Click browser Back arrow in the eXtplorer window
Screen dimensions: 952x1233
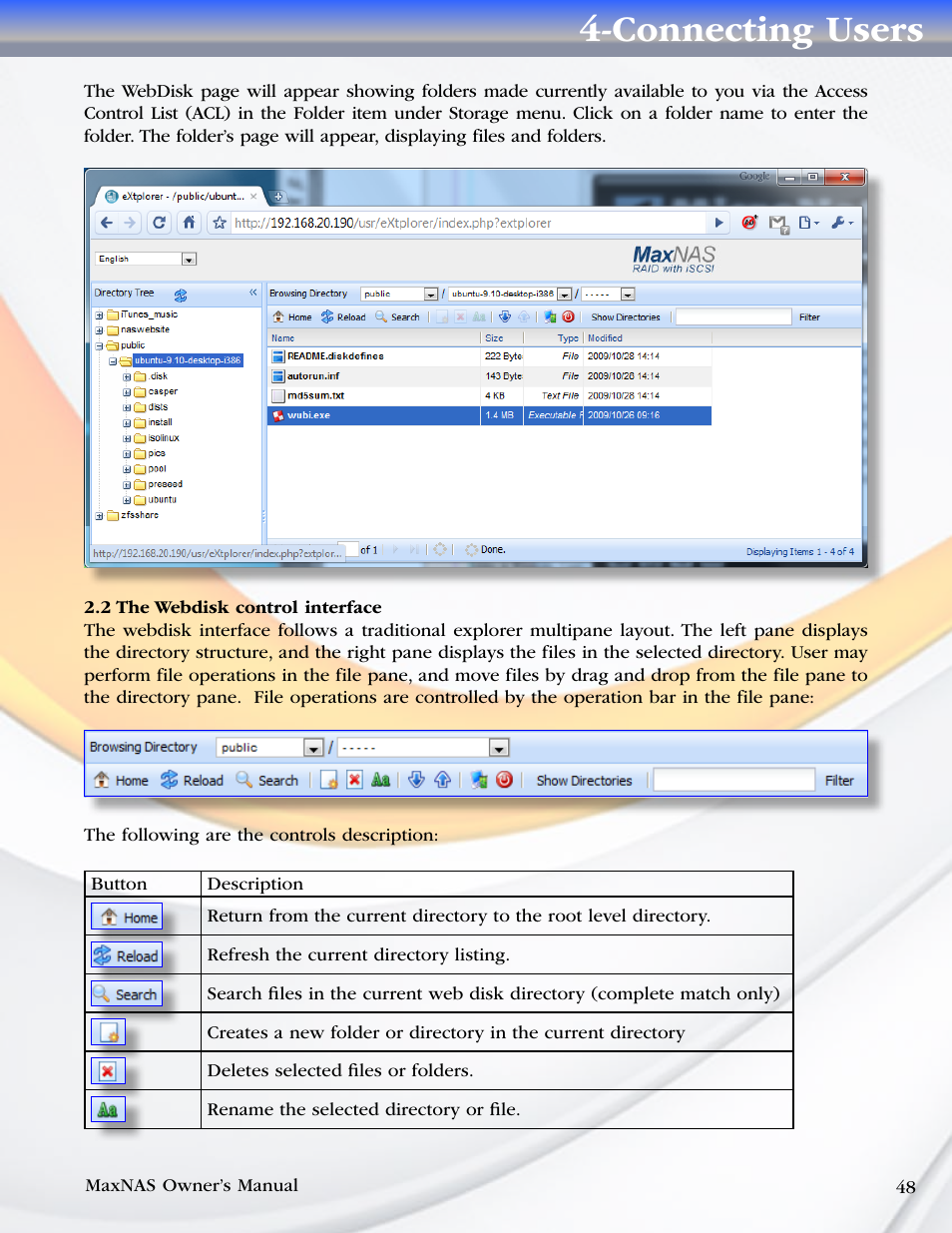click(x=107, y=223)
